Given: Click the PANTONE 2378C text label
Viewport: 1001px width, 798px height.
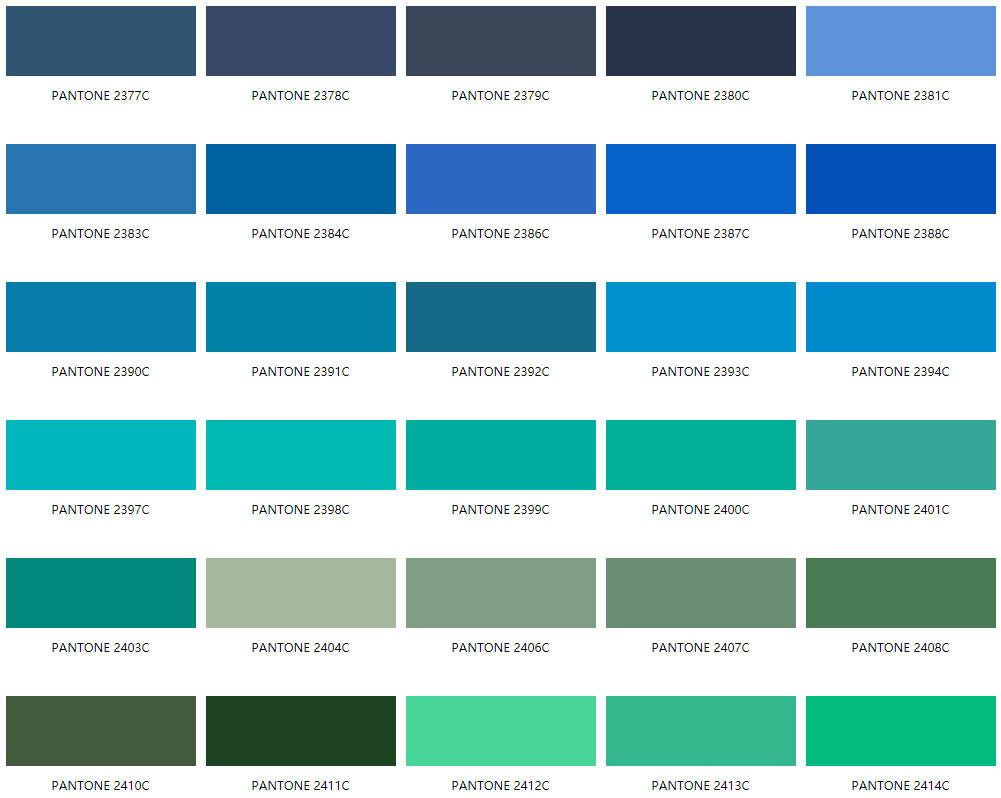Looking at the screenshot, I should pyautogui.click(x=300, y=96).
